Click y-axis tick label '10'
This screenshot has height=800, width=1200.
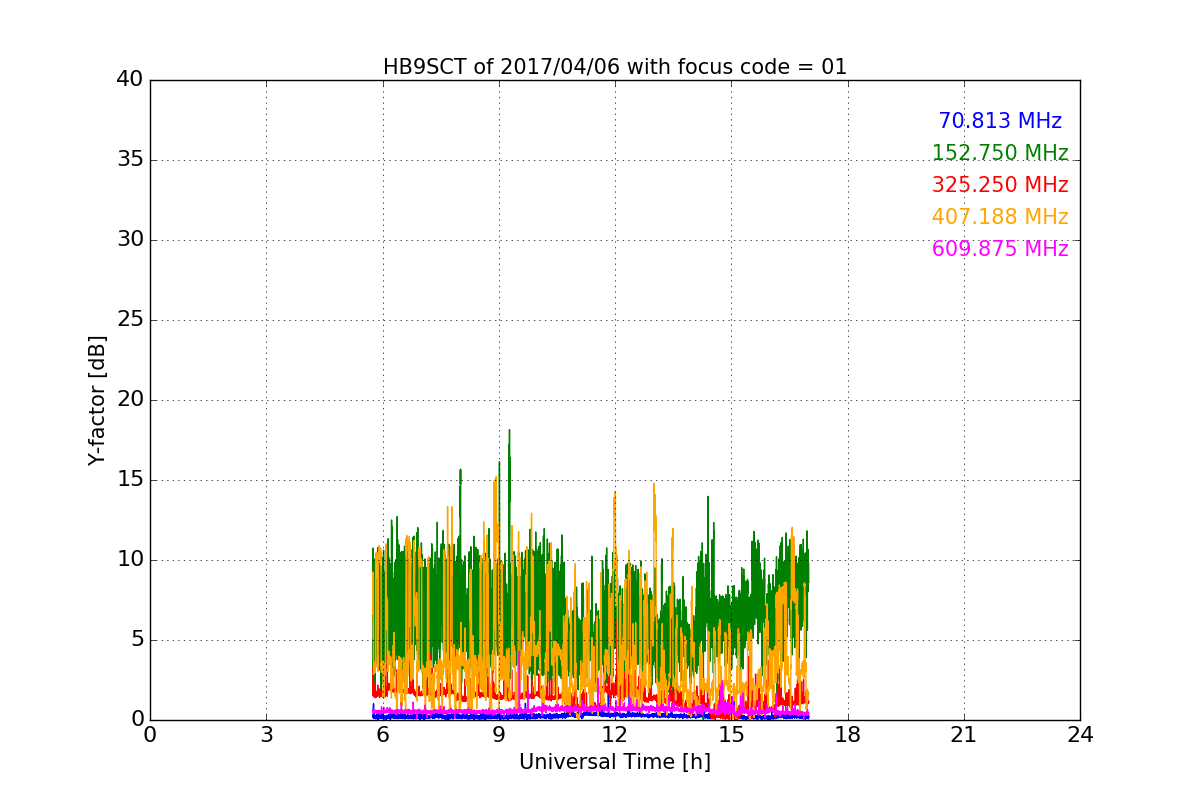[x=130, y=560]
